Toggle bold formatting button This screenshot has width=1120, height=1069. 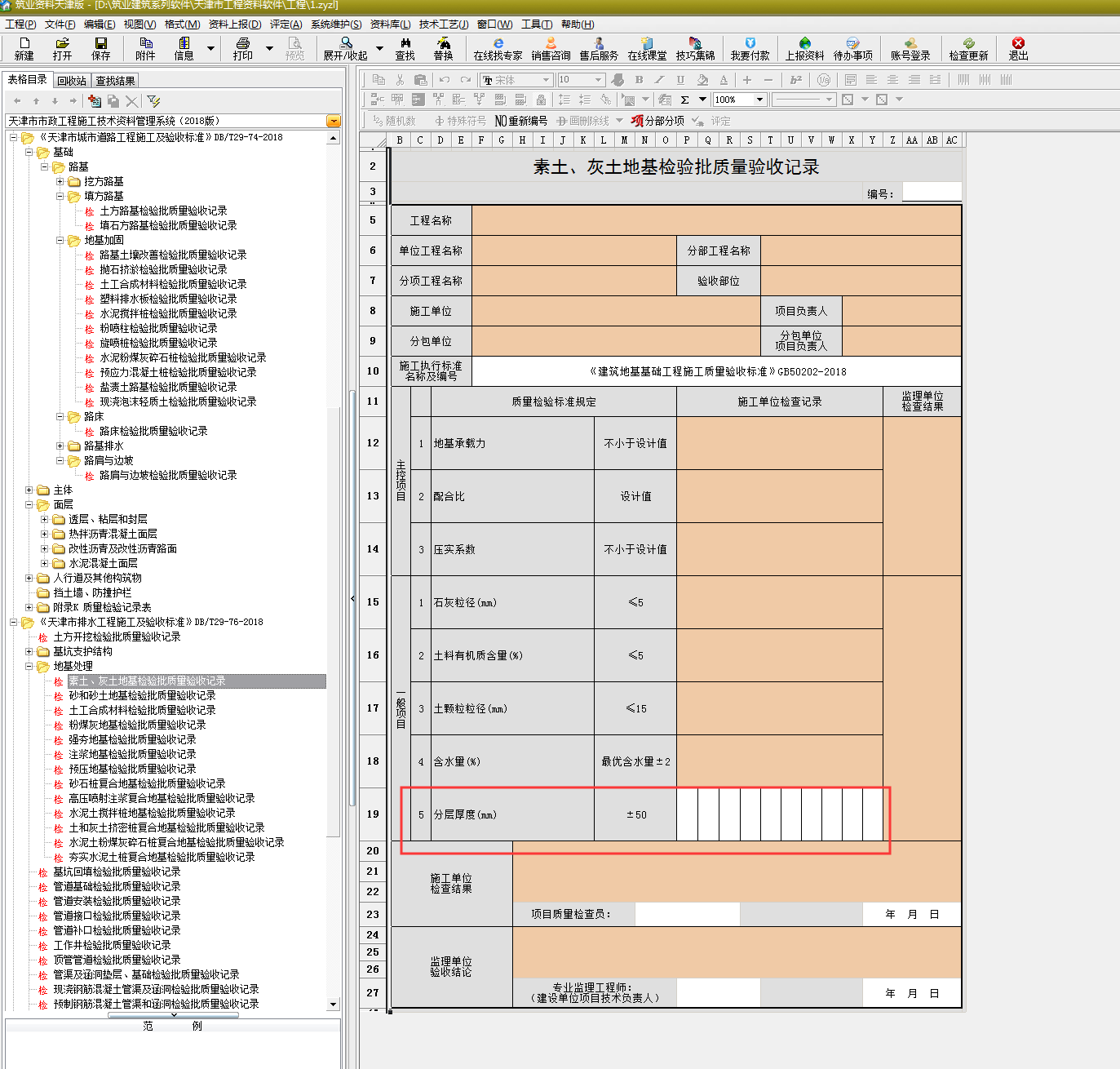coord(639,80)
